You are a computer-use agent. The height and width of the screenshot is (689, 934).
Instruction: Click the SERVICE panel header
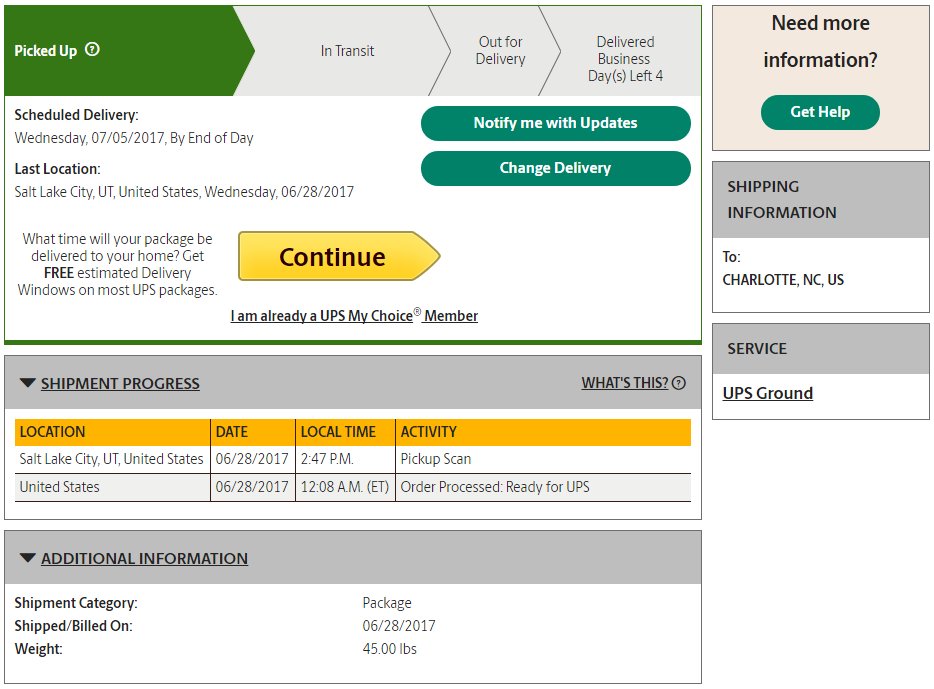pos(821,349)
